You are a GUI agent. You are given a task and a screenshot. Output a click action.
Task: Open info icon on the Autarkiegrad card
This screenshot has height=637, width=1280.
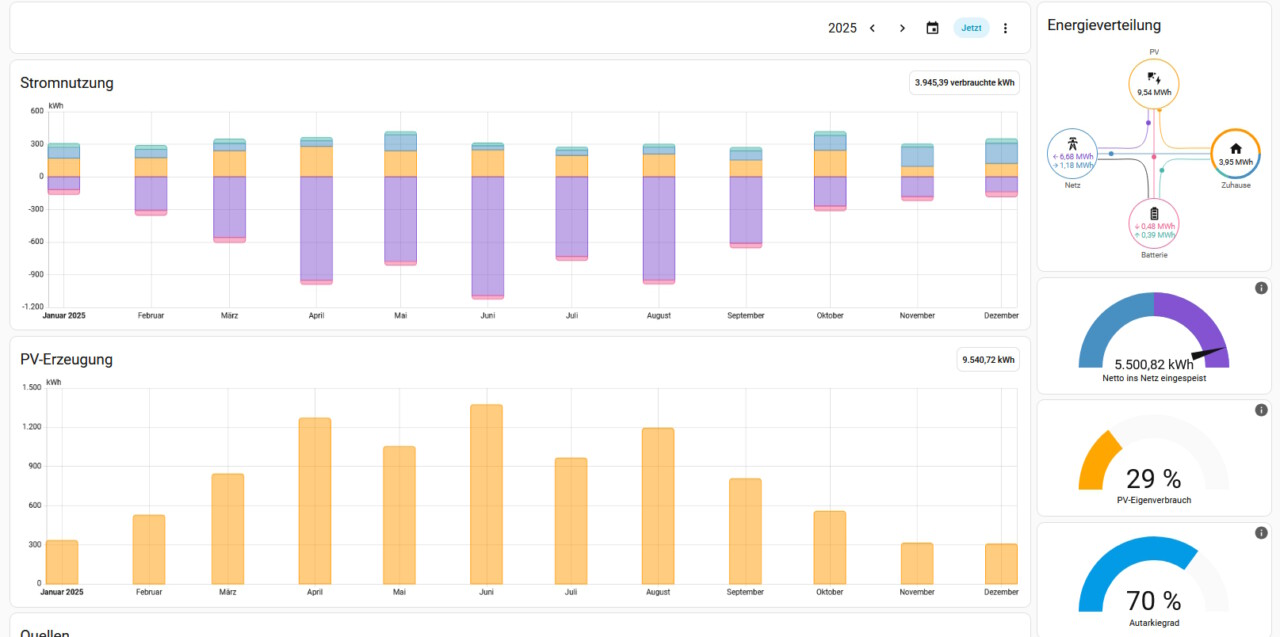point(1261,532)
